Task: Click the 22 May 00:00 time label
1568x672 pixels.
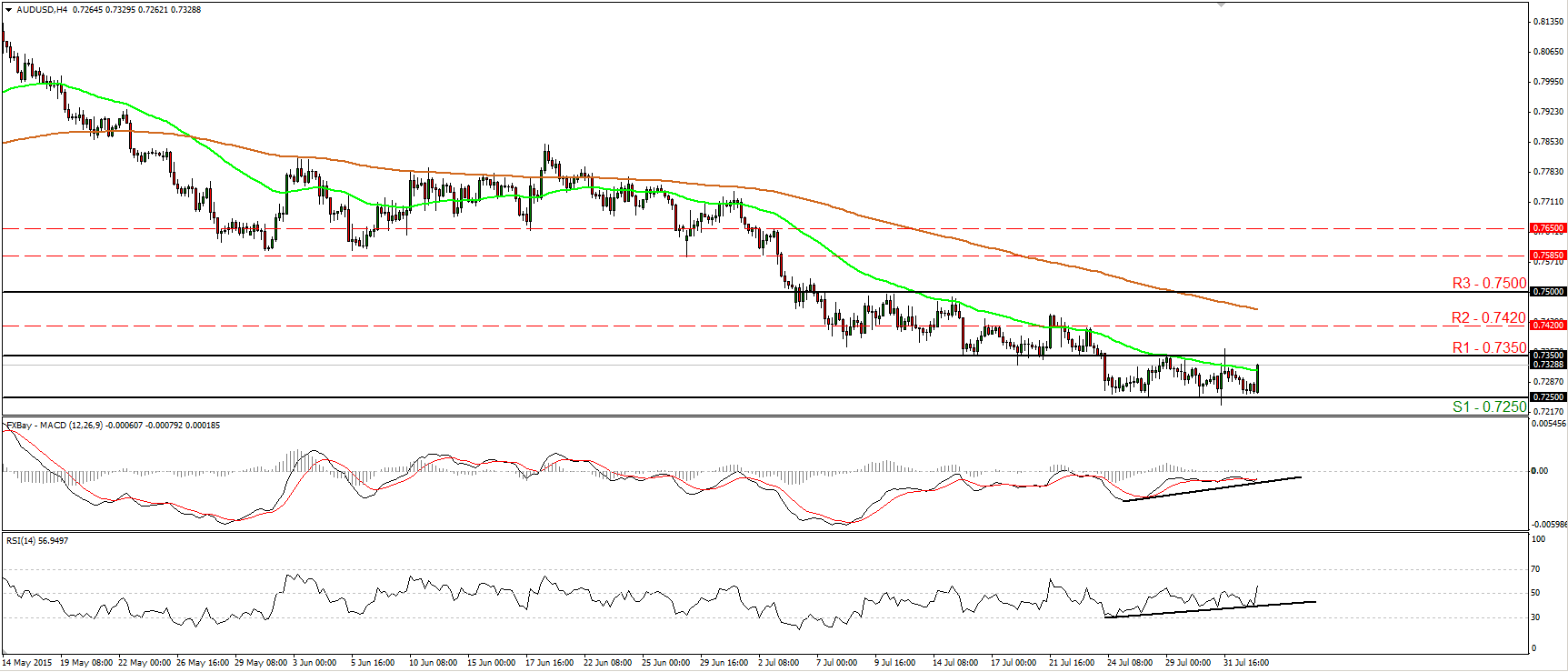Action: [x=145, y=663]
